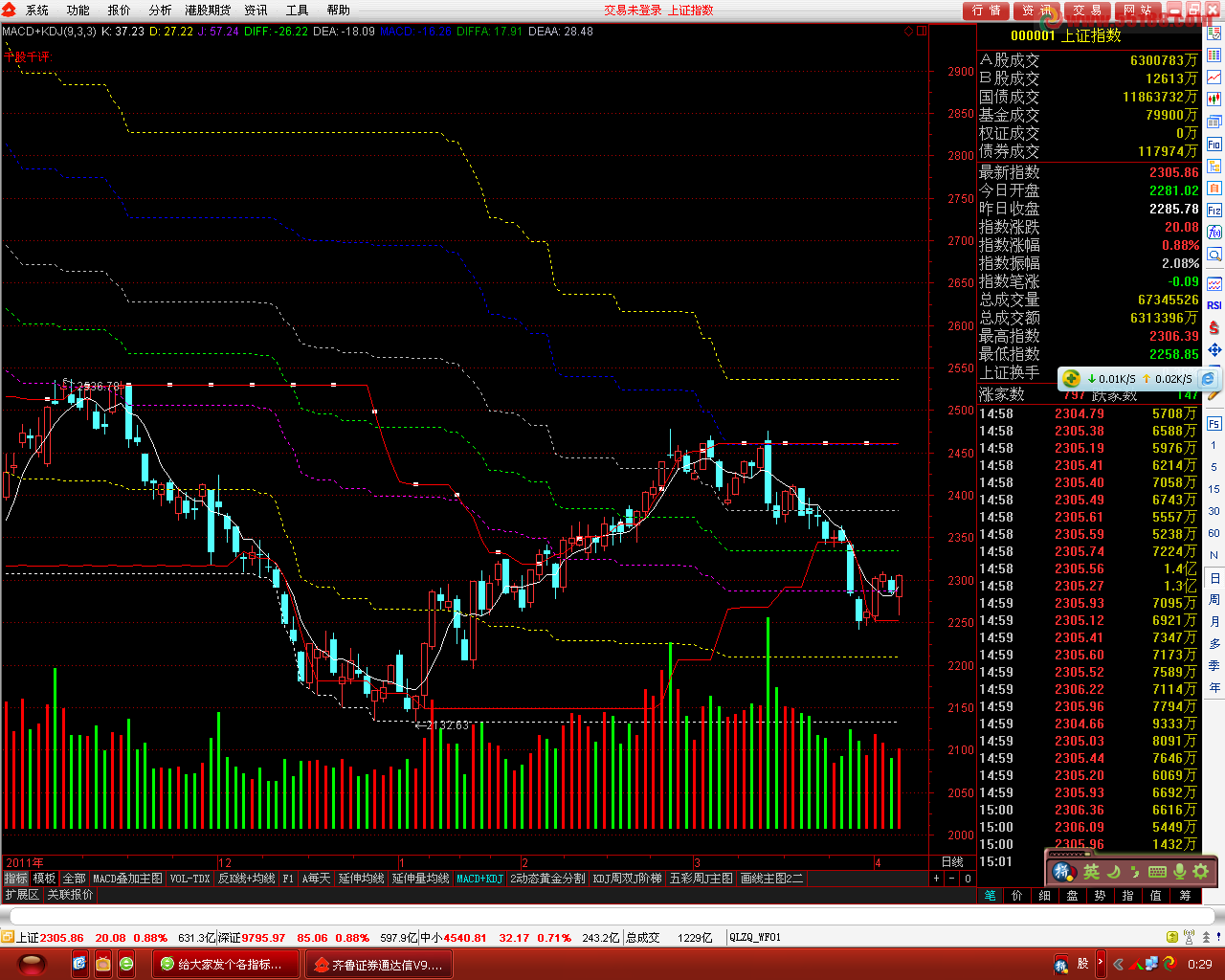Switch to 日 daily period in sidebar
1225x980 pixels.
pyautogui.click(x=1214, y=578)
